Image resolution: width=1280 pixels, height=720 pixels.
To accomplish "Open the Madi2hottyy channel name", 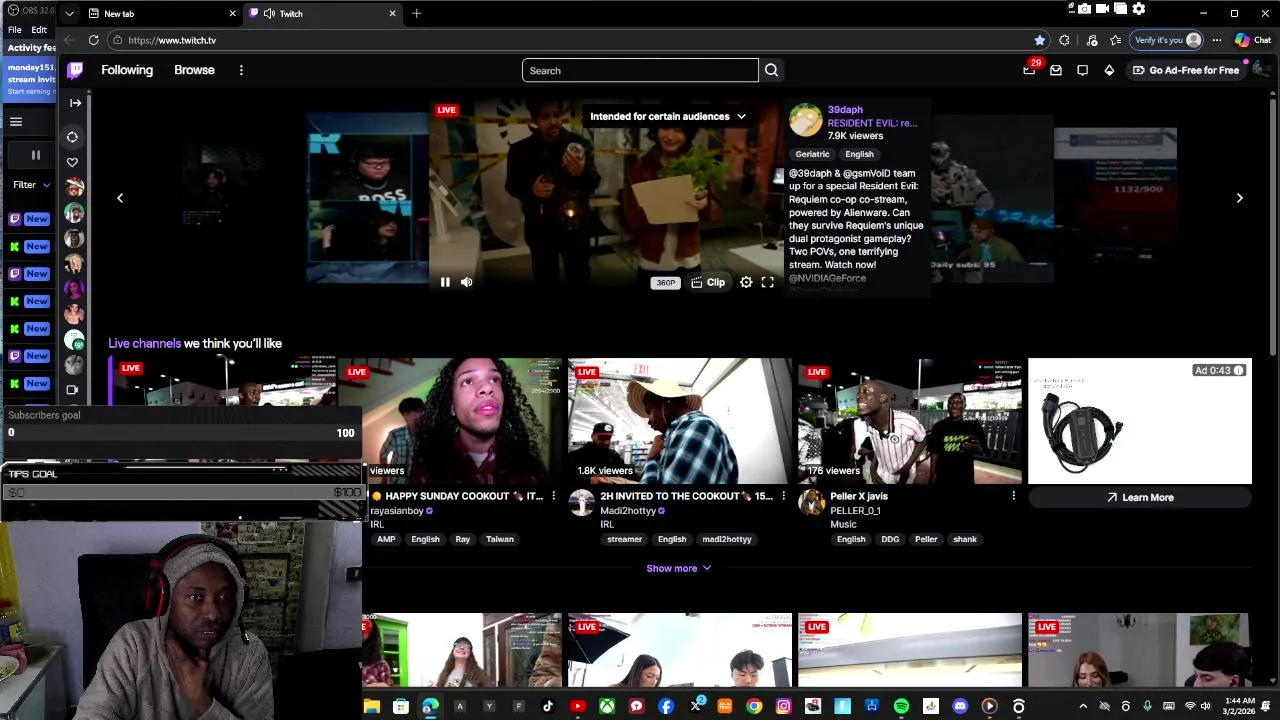I will [x=628, y=511].
